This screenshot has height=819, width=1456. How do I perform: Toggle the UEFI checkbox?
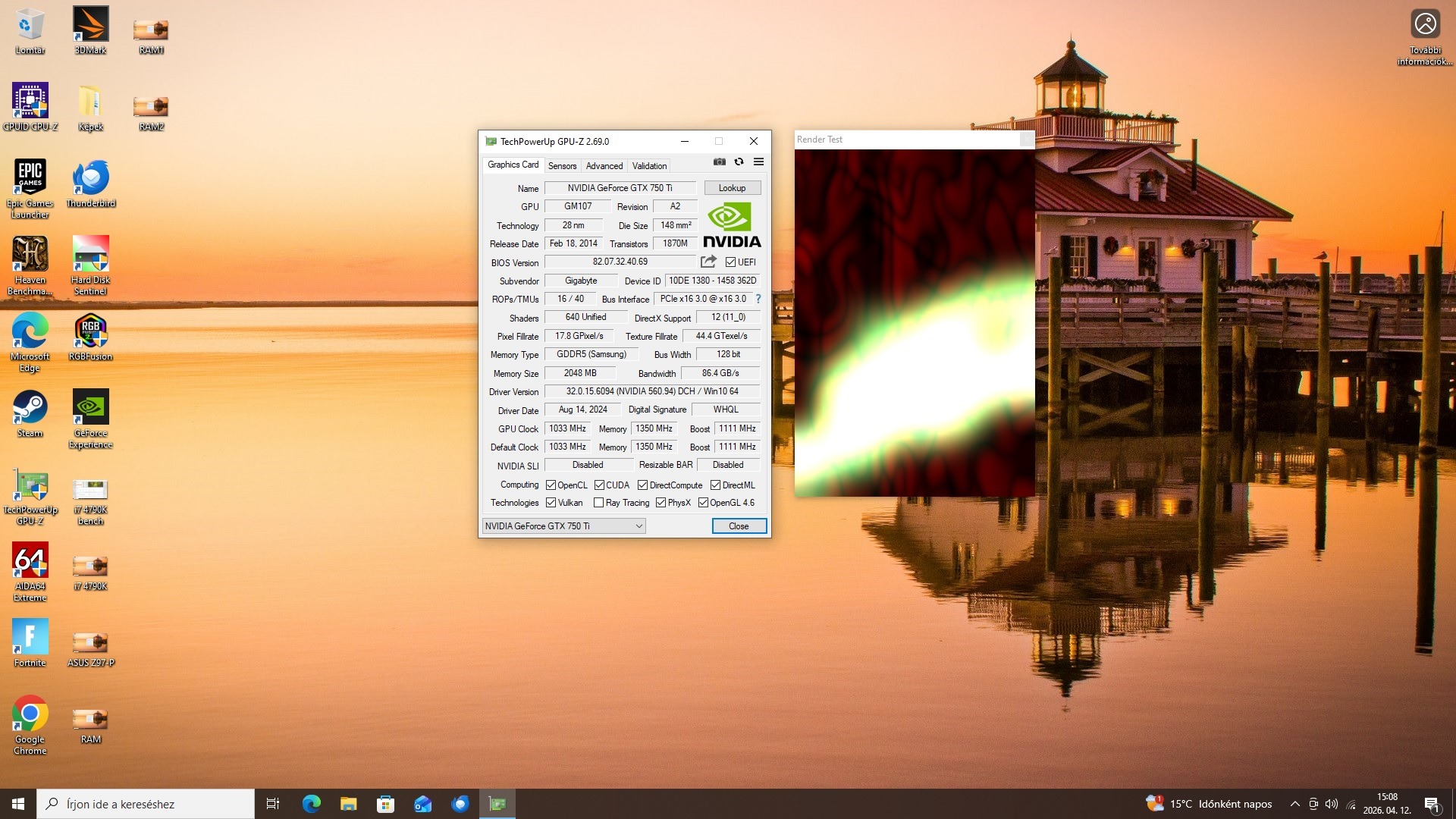(x=730, y=262)
